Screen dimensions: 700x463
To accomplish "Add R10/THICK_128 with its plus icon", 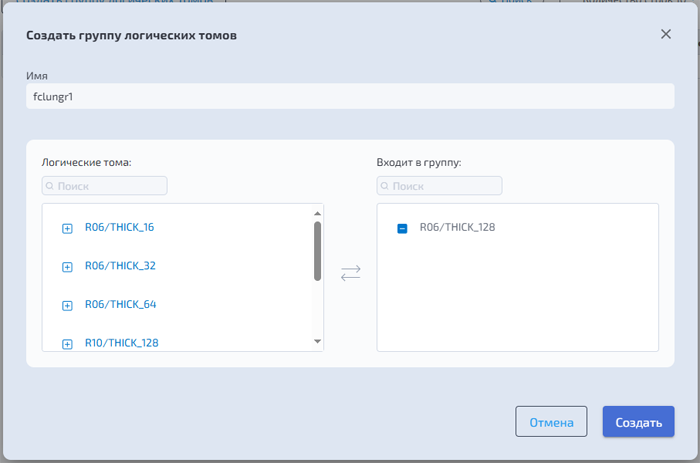I will 67,344.
